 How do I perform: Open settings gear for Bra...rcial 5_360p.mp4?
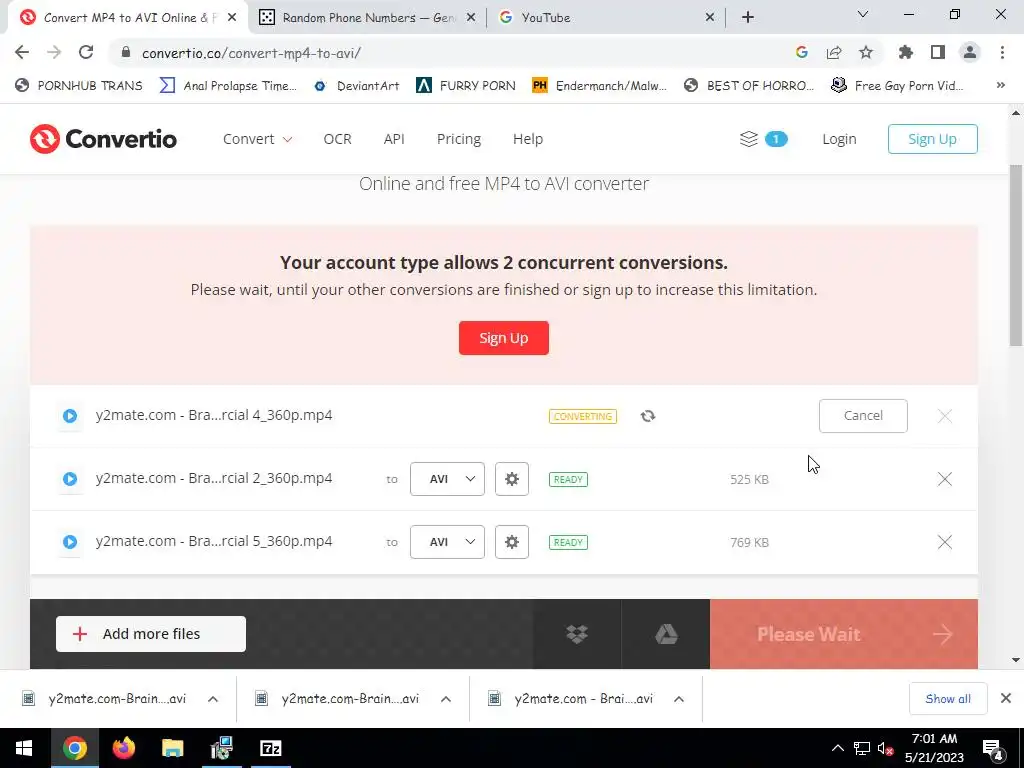tap(511, 542)
